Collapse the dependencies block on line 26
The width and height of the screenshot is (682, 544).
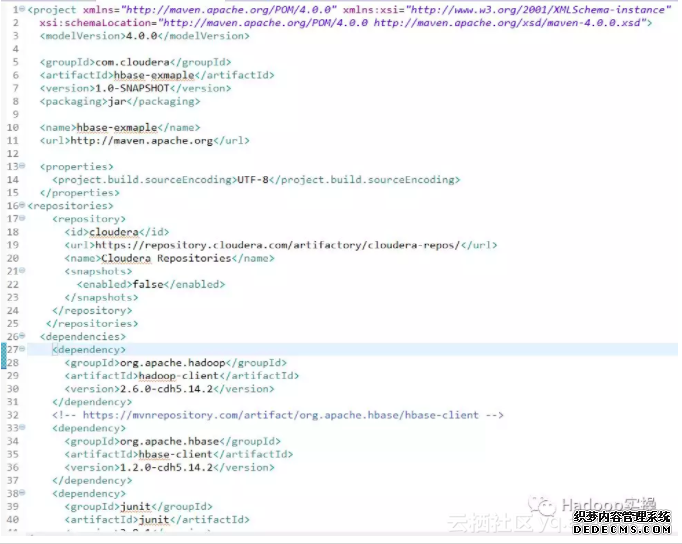point(22,336)
